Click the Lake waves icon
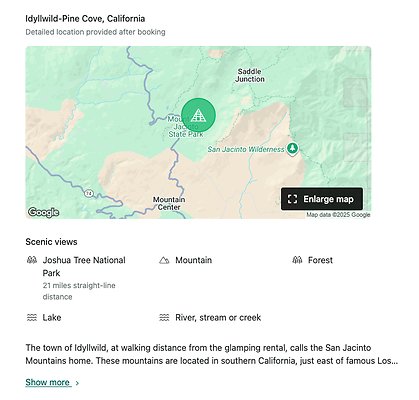The width and height of the screenshot is (419, 400). click(x=32, y=317)
